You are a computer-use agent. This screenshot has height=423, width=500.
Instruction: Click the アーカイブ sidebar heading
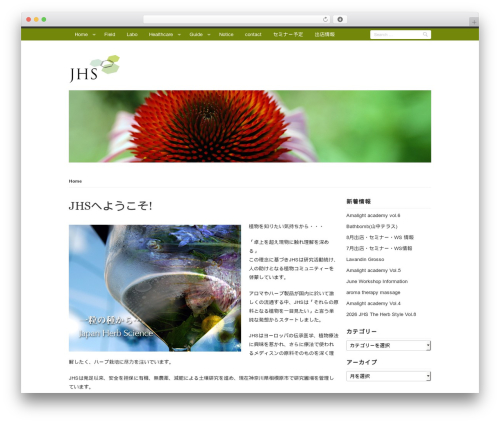click(362, 362)
